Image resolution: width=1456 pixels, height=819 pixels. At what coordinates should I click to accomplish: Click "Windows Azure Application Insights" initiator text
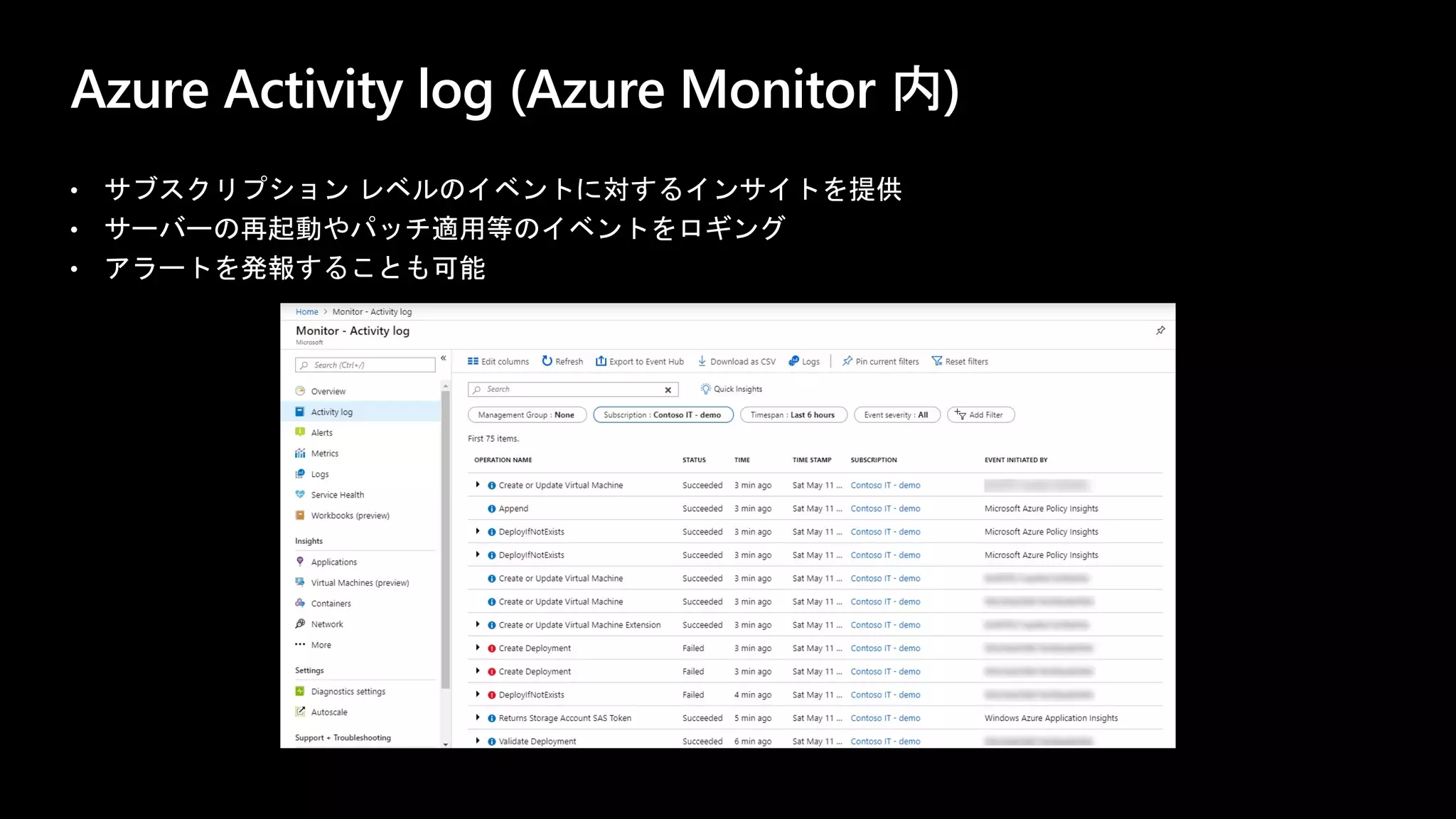point(1051,718)
